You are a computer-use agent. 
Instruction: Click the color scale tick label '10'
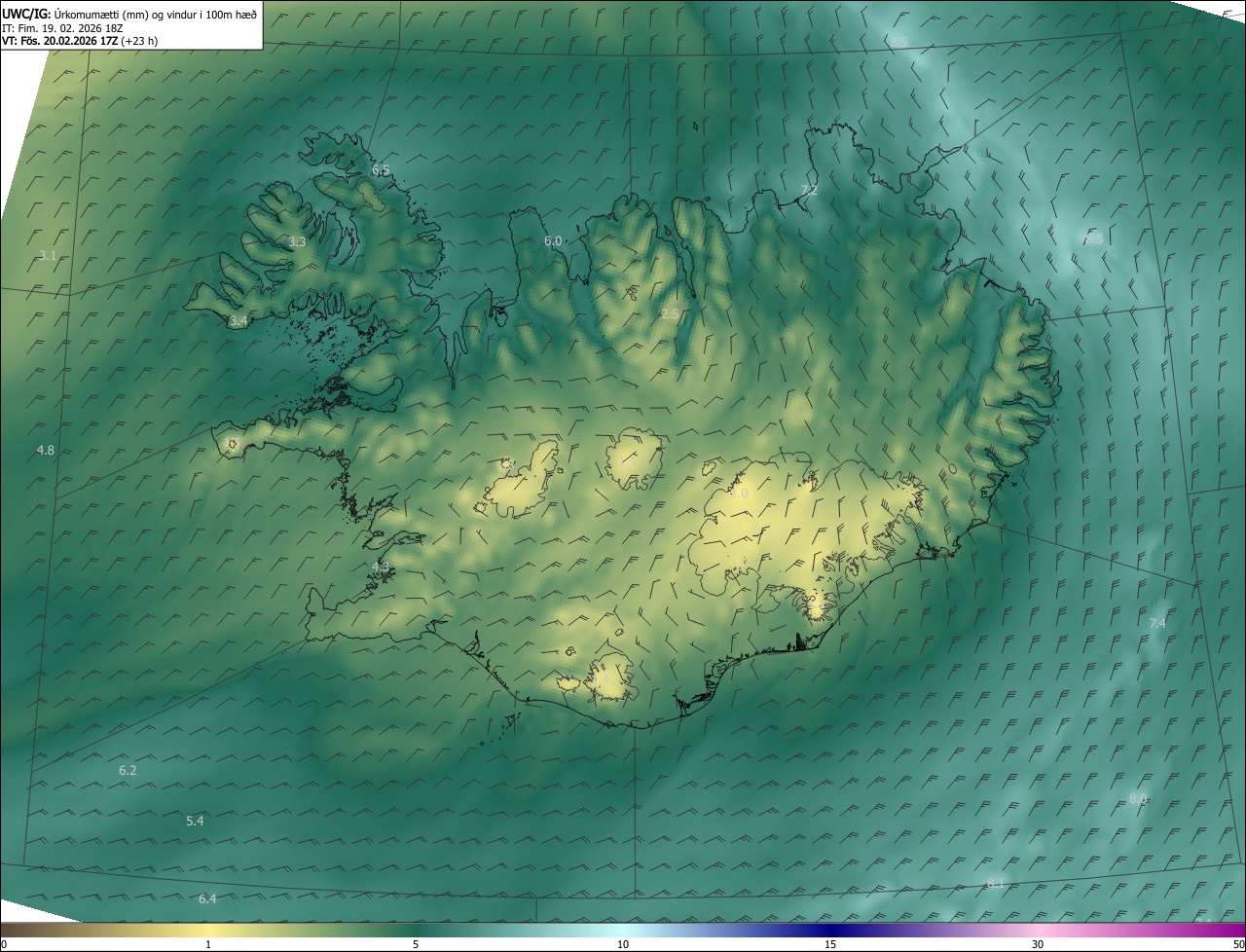click(623, 944)
